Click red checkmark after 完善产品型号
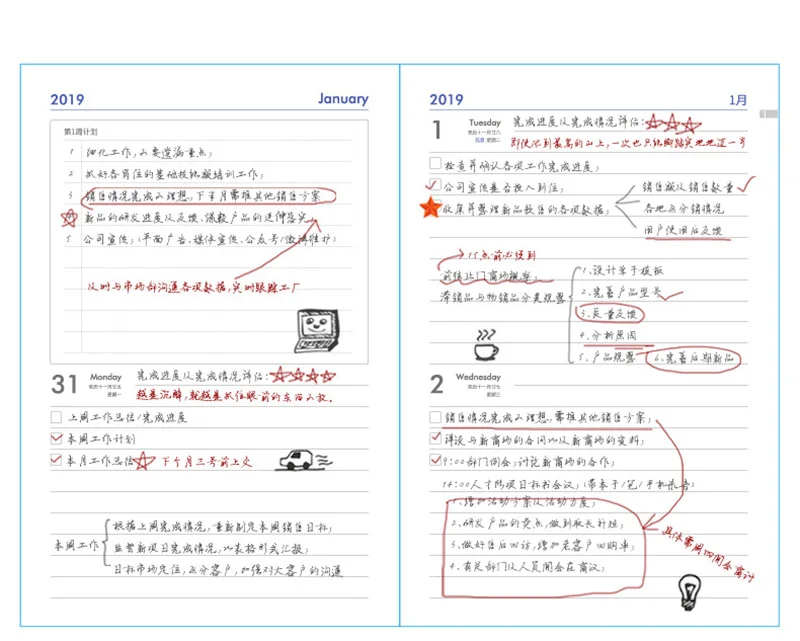This screenshot has width=800, height=641. pyautogui.click(x=671, y=294)
